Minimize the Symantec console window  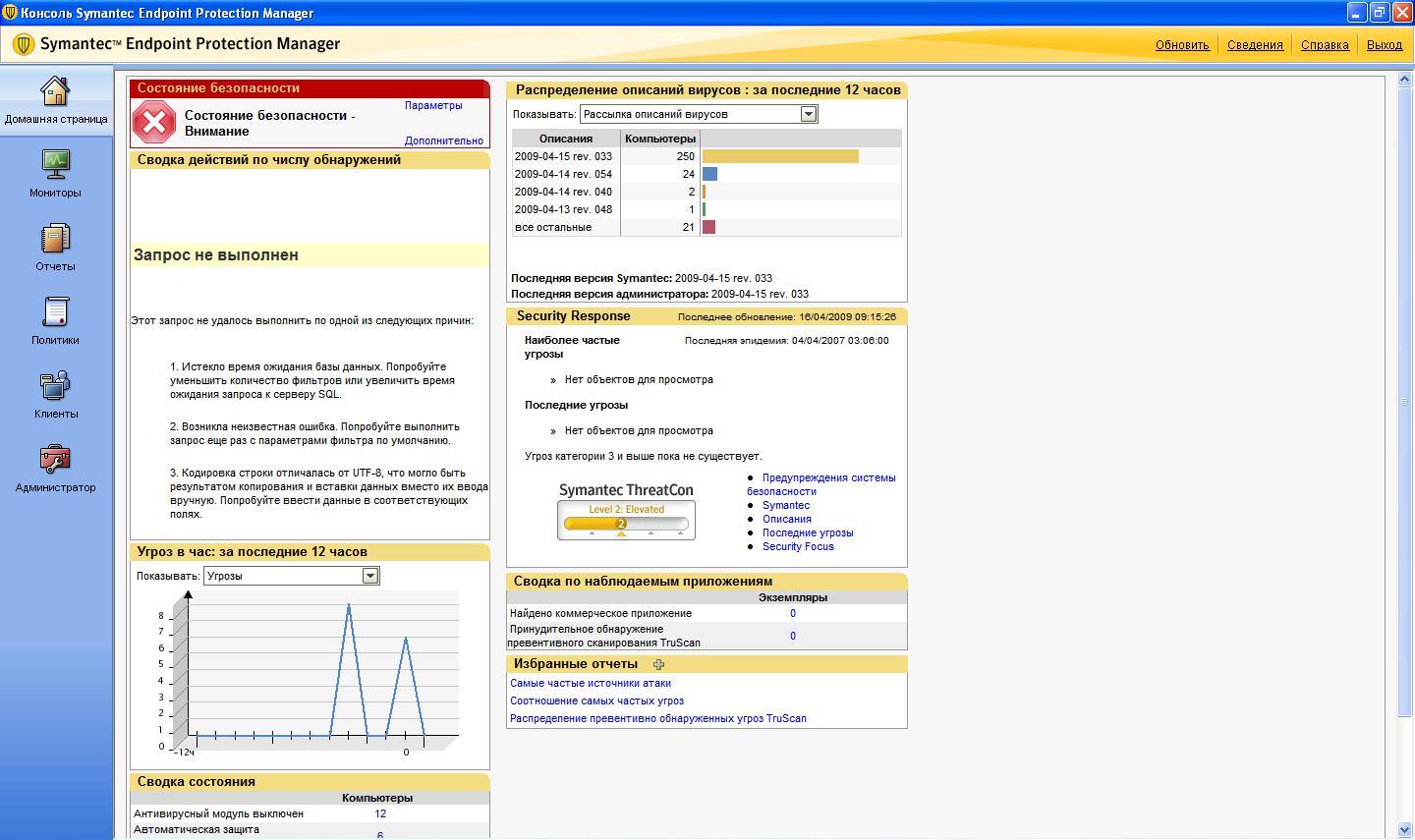coord(1356,13)
